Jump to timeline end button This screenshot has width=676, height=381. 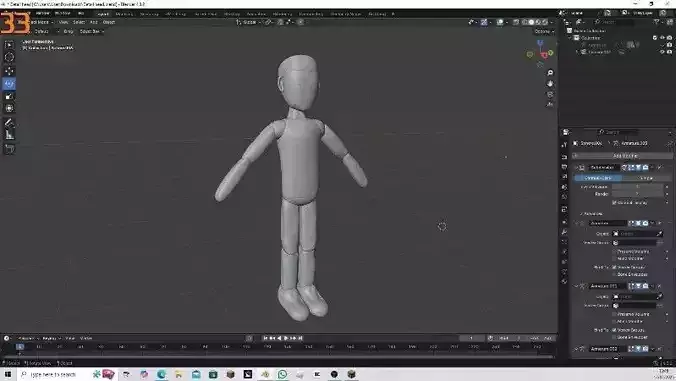pyautogui.click(x=300, y=338)
